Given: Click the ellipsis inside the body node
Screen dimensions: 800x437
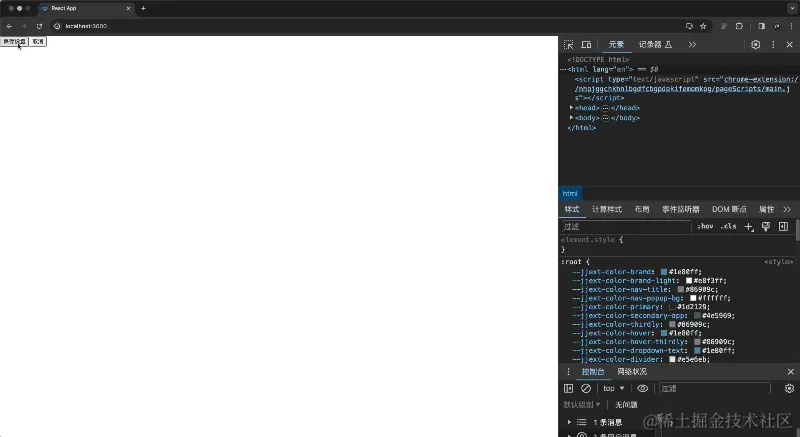Looking at the screenshot, I should coord(606,118).
